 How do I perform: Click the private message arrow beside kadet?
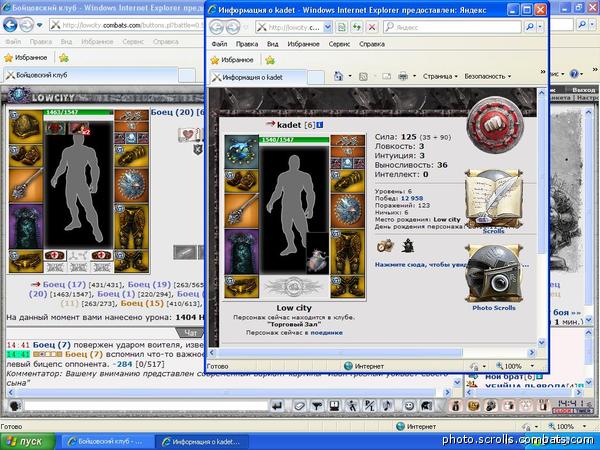pos(271,124)
